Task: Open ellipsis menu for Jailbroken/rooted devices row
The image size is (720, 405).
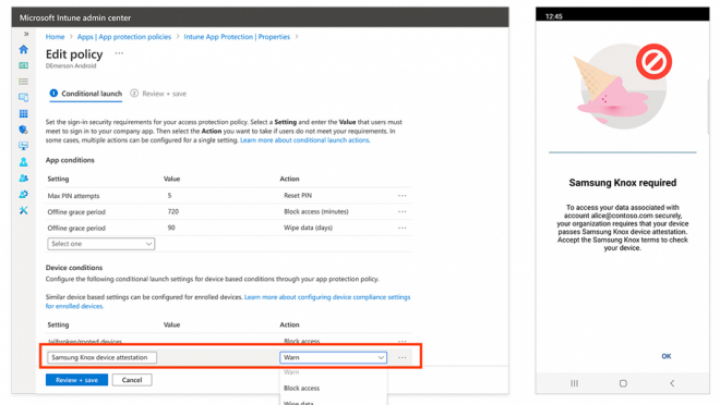Action: click(x=402, y=341)
